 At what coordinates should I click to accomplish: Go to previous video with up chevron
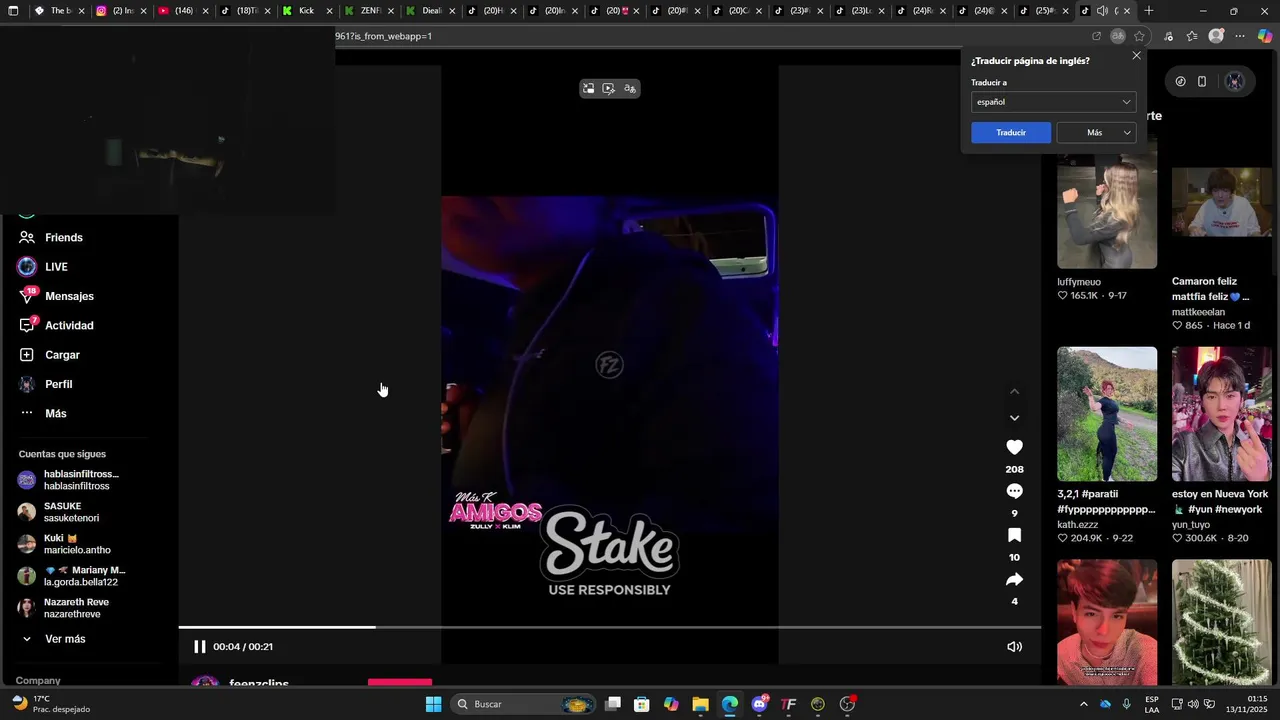pos(1014,391)
